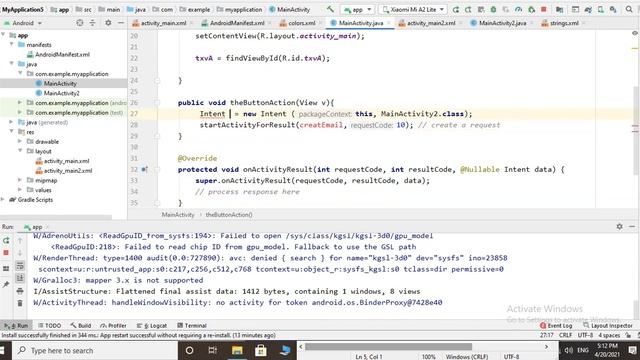Click Restore Layout icon in Run panel
This screenshot has width=640, height=360.
pyautogui.click(x=6, y=269)
